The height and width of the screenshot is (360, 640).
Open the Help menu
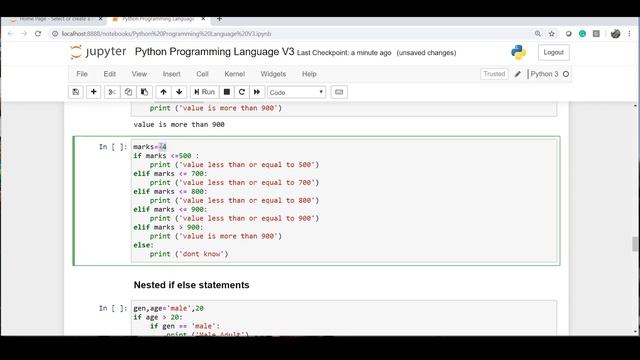[x=309, y=74]
